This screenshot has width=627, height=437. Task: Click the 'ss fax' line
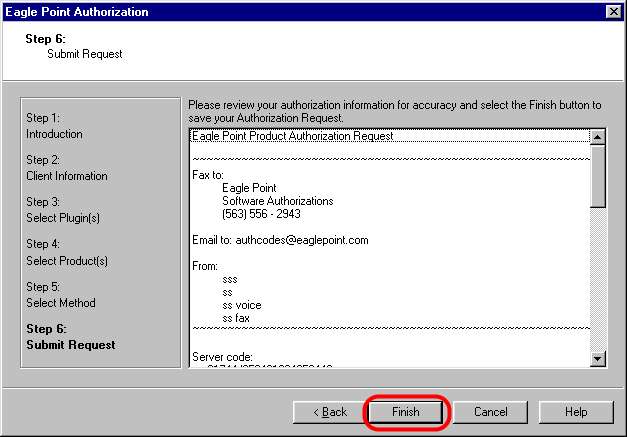236,318
